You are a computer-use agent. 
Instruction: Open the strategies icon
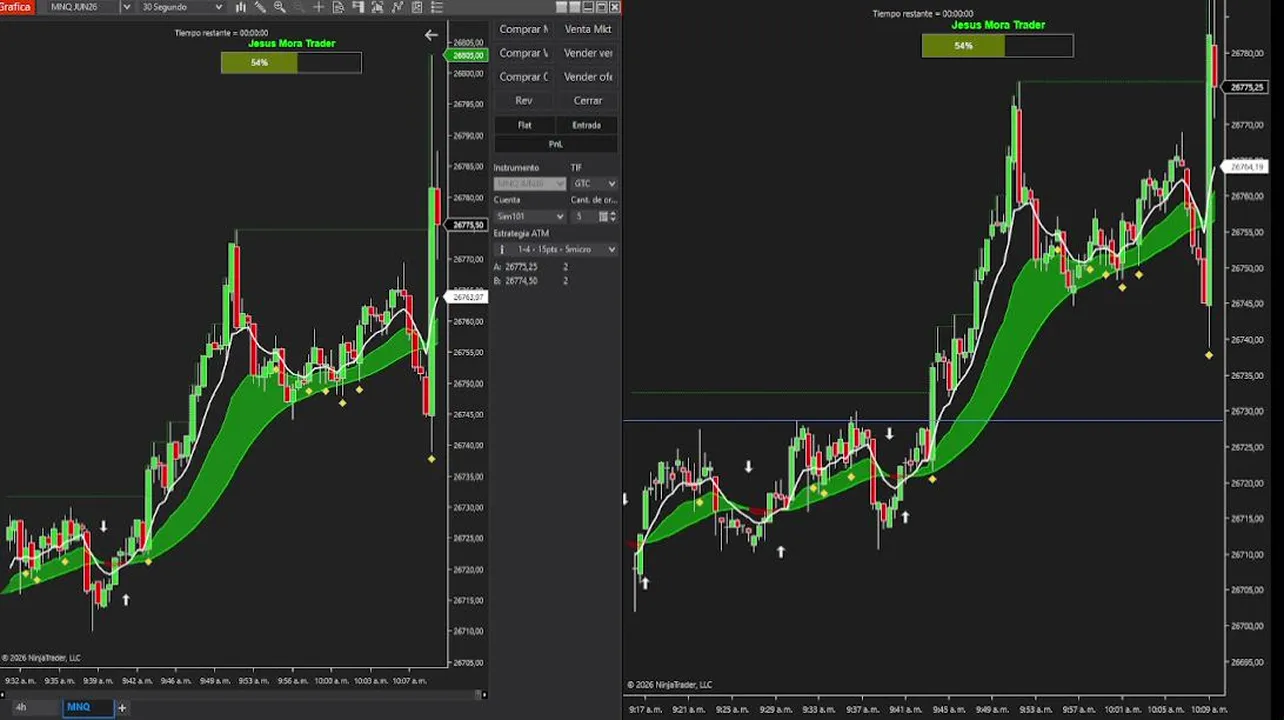pos(417,7)
